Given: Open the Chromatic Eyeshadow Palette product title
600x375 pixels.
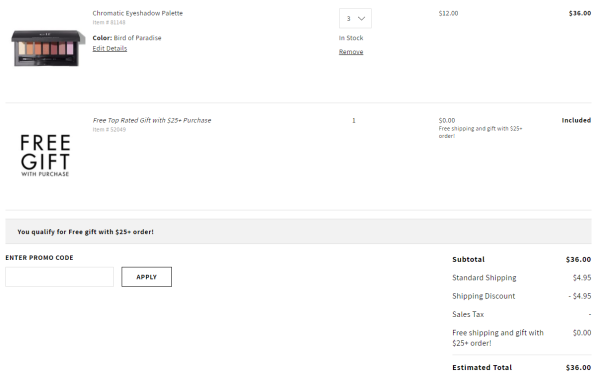Looking at the screenshot, I should point(138,13).
